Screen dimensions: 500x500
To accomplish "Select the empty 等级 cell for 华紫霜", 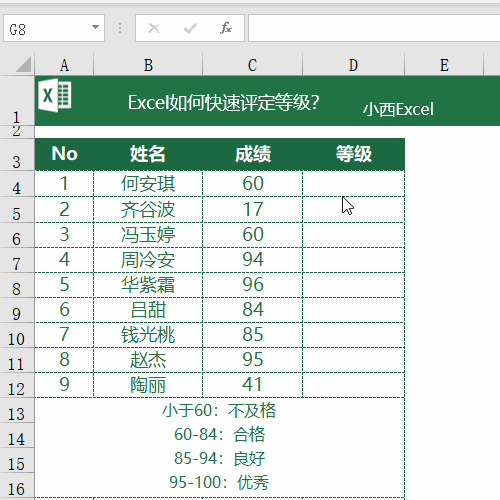I will point(354,285).
